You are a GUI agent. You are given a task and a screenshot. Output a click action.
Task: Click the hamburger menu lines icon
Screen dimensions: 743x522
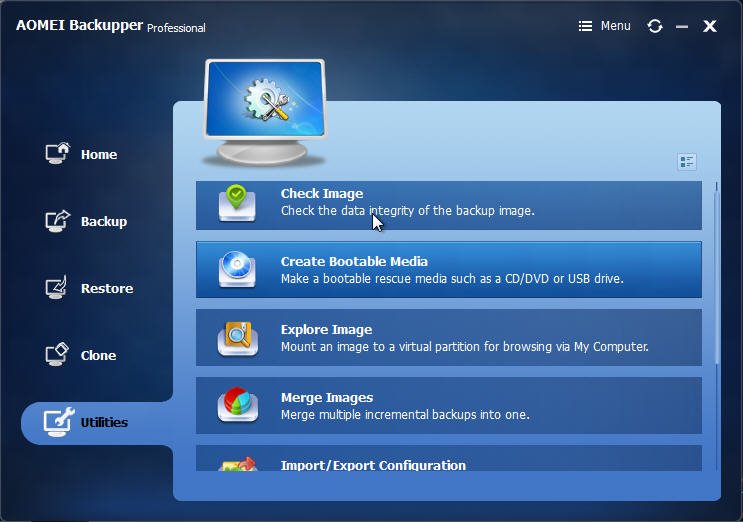[585, 26]
